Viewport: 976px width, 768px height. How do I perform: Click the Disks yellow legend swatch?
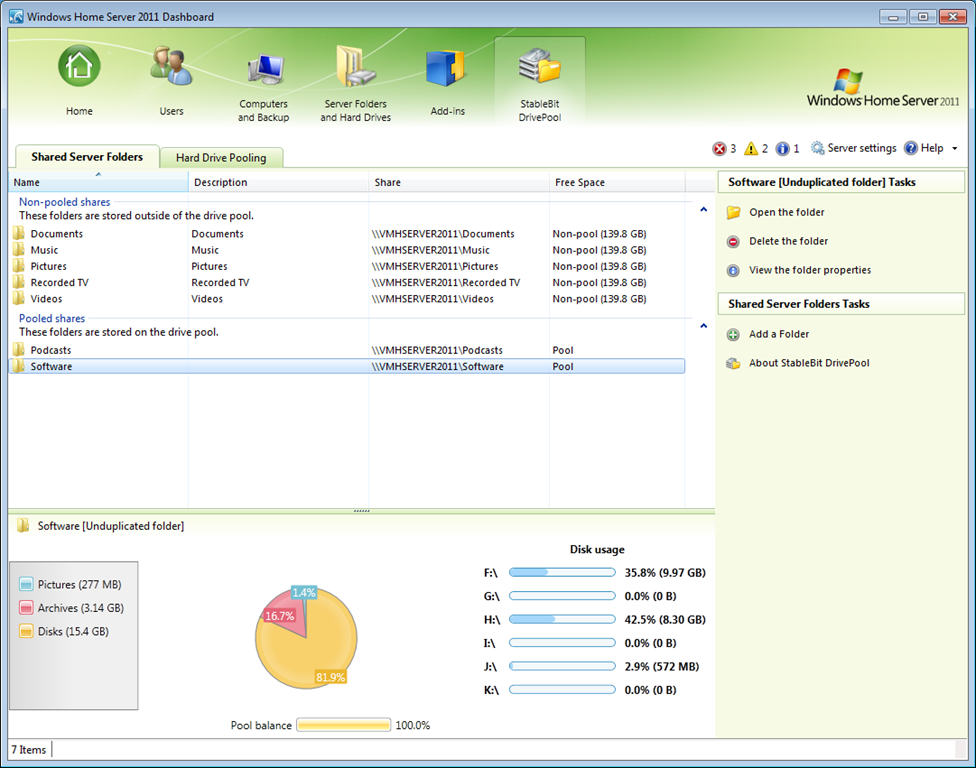pyautogui.click(x=26, y=632)
